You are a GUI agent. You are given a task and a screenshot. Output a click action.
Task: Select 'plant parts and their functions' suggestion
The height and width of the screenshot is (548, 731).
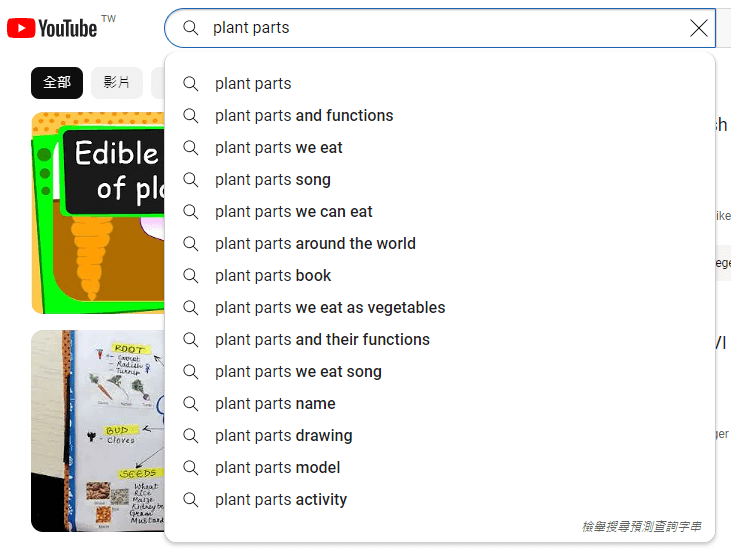(x=322, y=340)
